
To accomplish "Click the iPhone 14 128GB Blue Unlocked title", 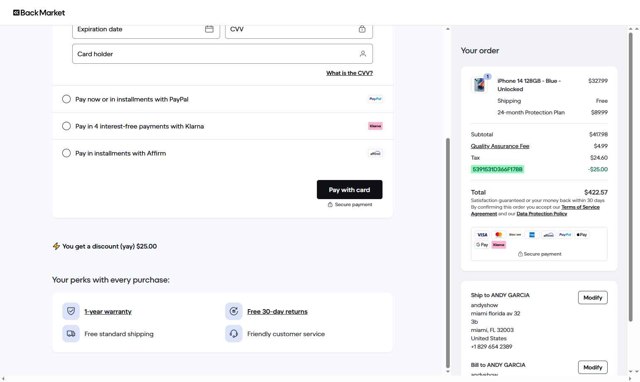I will point(529,85).
